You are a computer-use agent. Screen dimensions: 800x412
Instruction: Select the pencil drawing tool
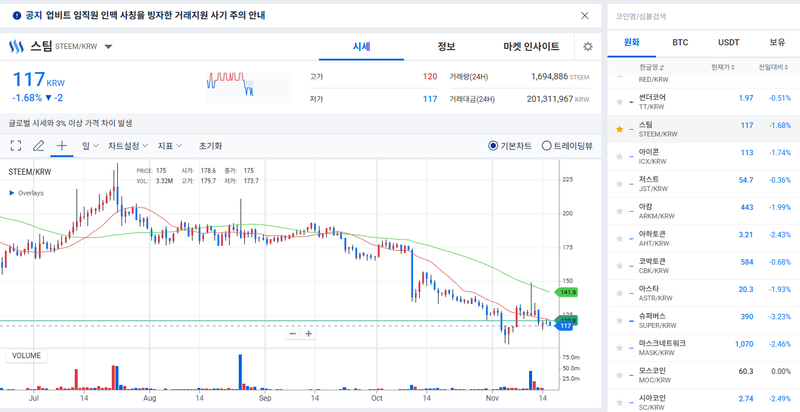[x=39, y=146]
